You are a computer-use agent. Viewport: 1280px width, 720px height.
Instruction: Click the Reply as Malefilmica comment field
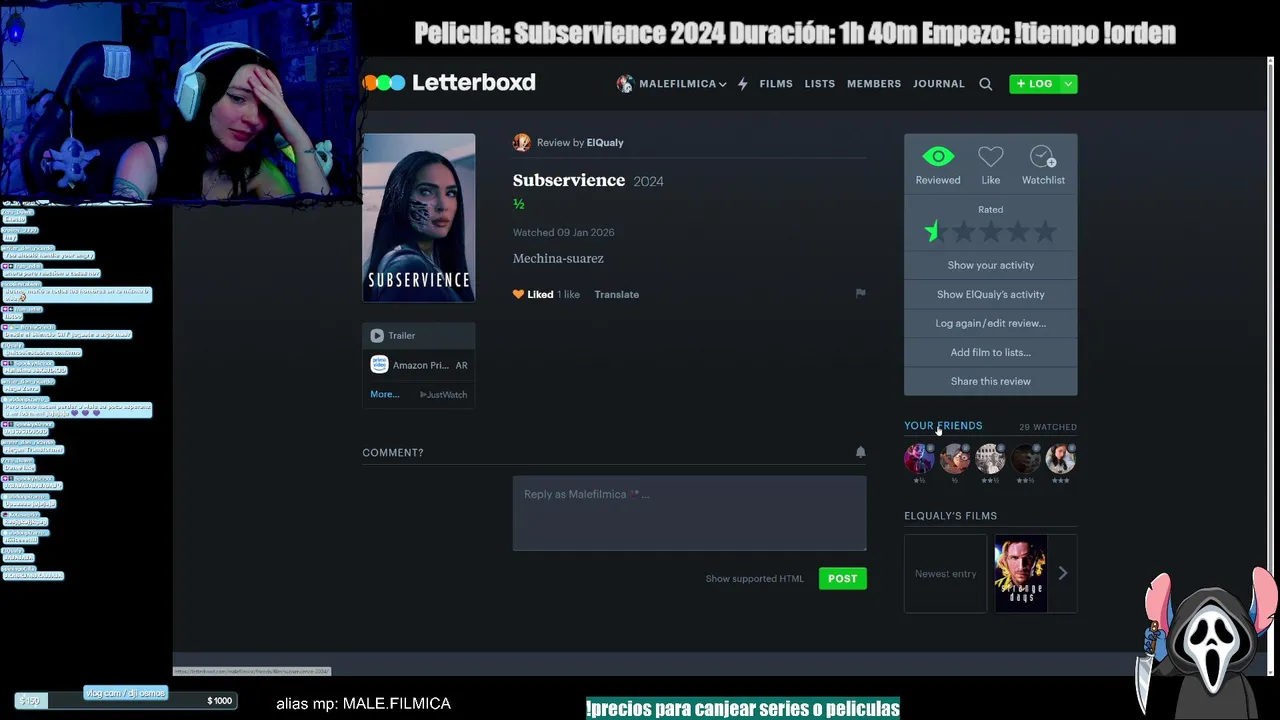click(690, 513)
